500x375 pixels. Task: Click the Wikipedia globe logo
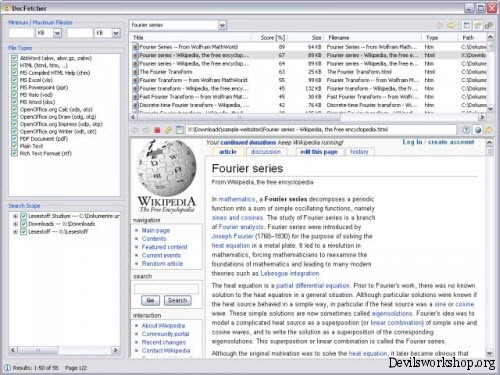(x=166, y=168)
